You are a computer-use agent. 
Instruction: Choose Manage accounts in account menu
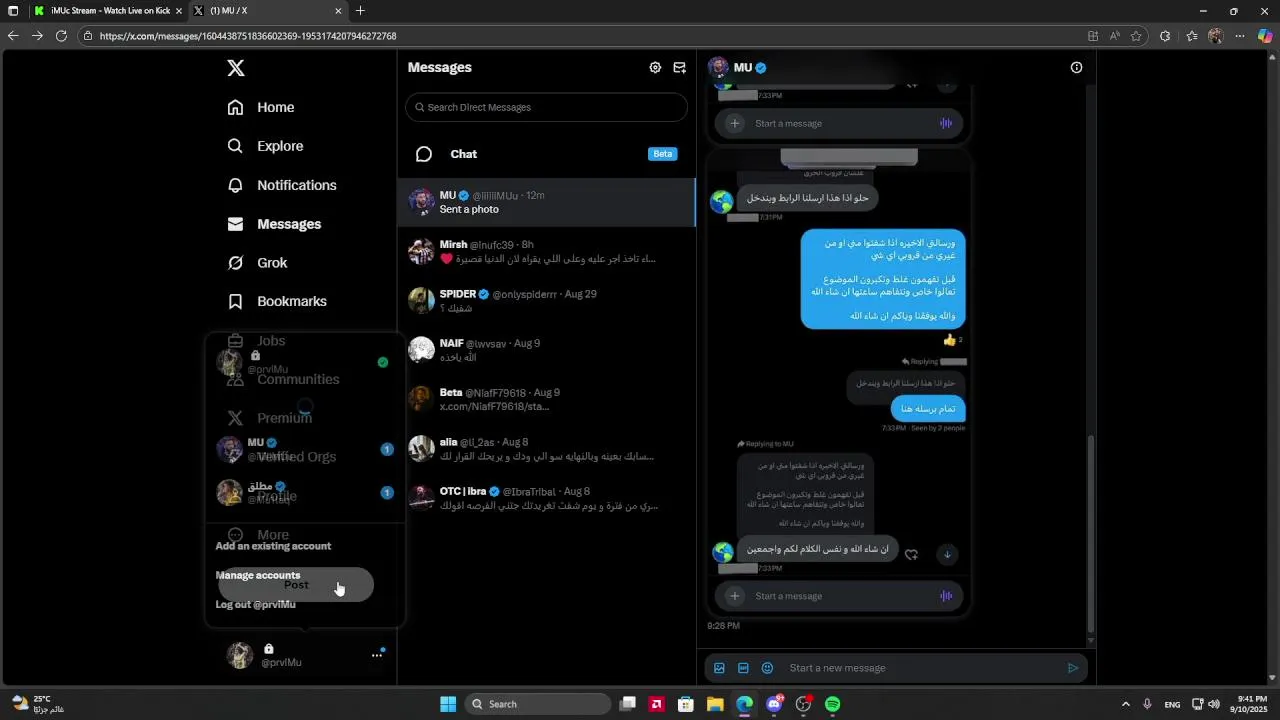pyautogui.click(x=258, y=575)
